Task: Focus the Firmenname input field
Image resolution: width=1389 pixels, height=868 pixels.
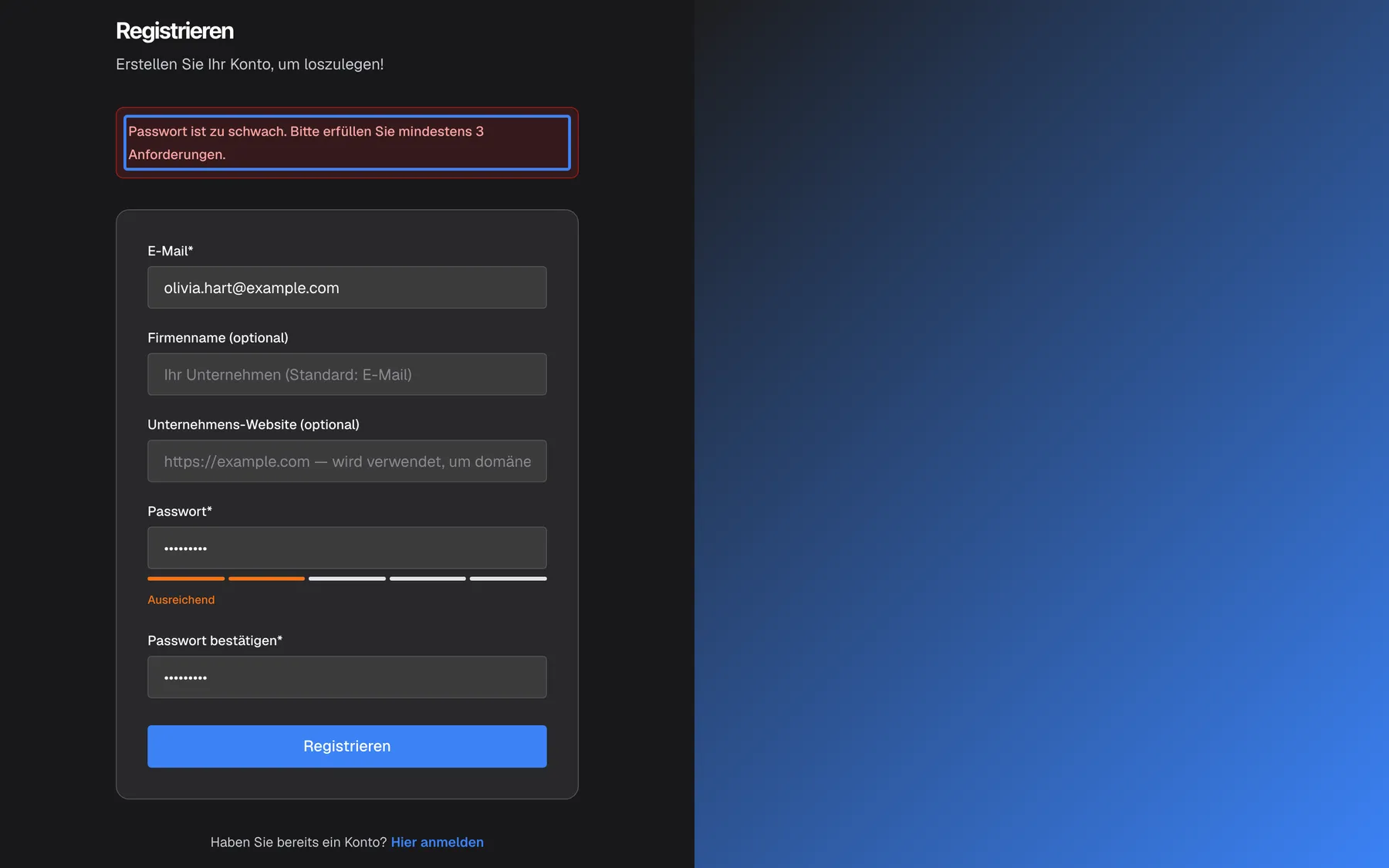Action: tap(347, 374)
